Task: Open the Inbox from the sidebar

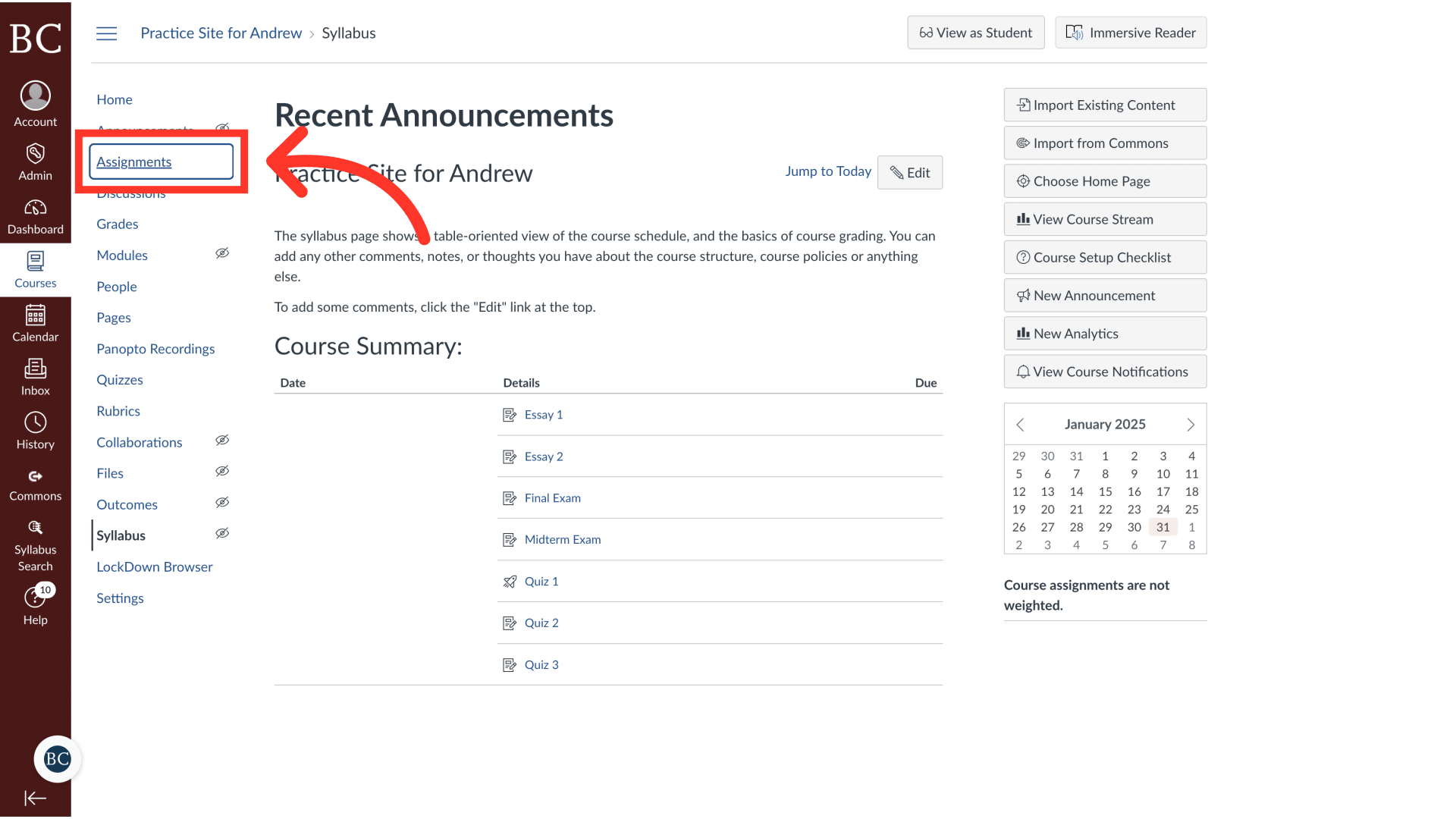Action: pyautogui.click(x=35, y=377)
